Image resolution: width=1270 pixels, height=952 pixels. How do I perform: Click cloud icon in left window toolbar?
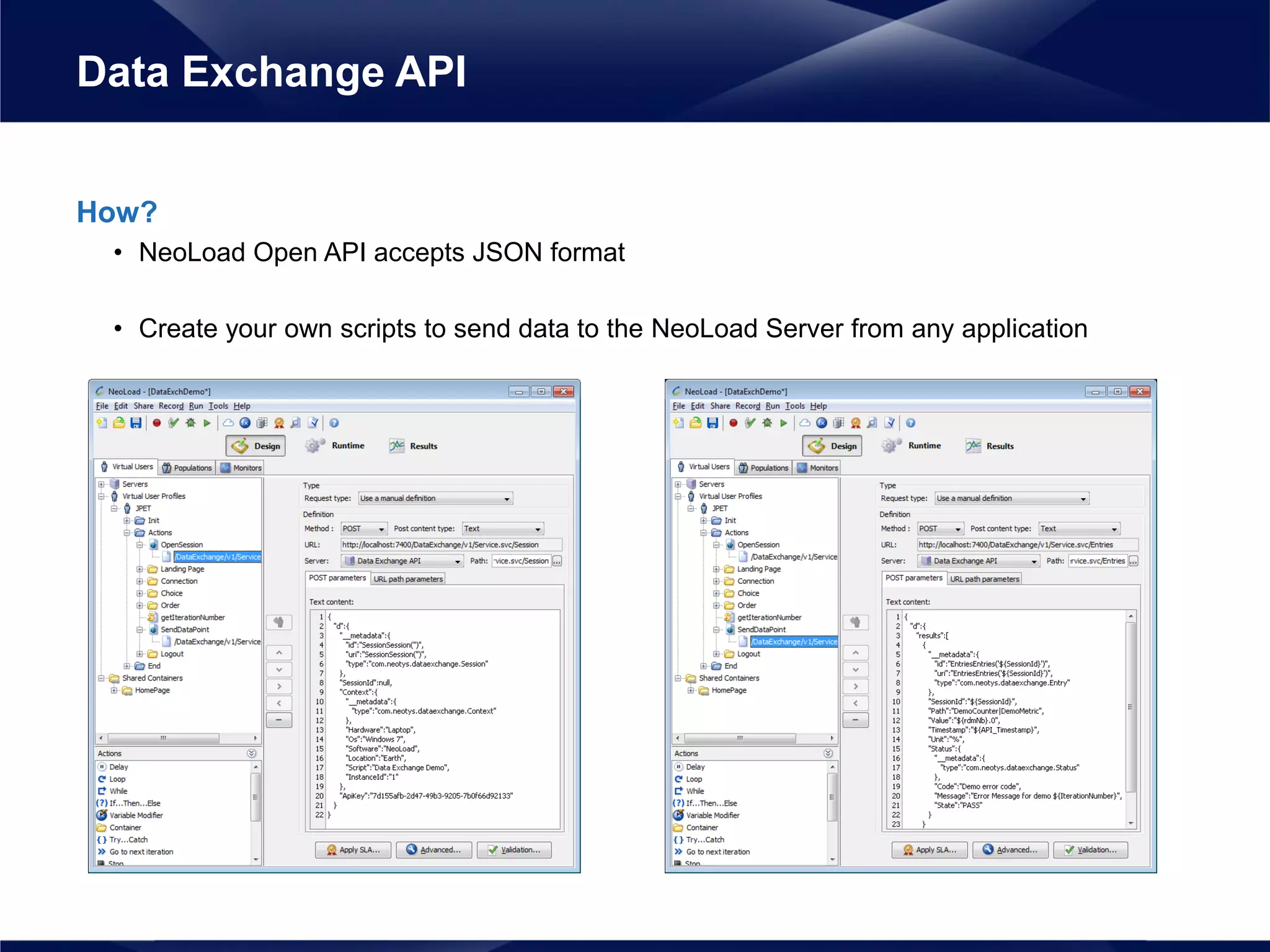[x=228, y=423]
